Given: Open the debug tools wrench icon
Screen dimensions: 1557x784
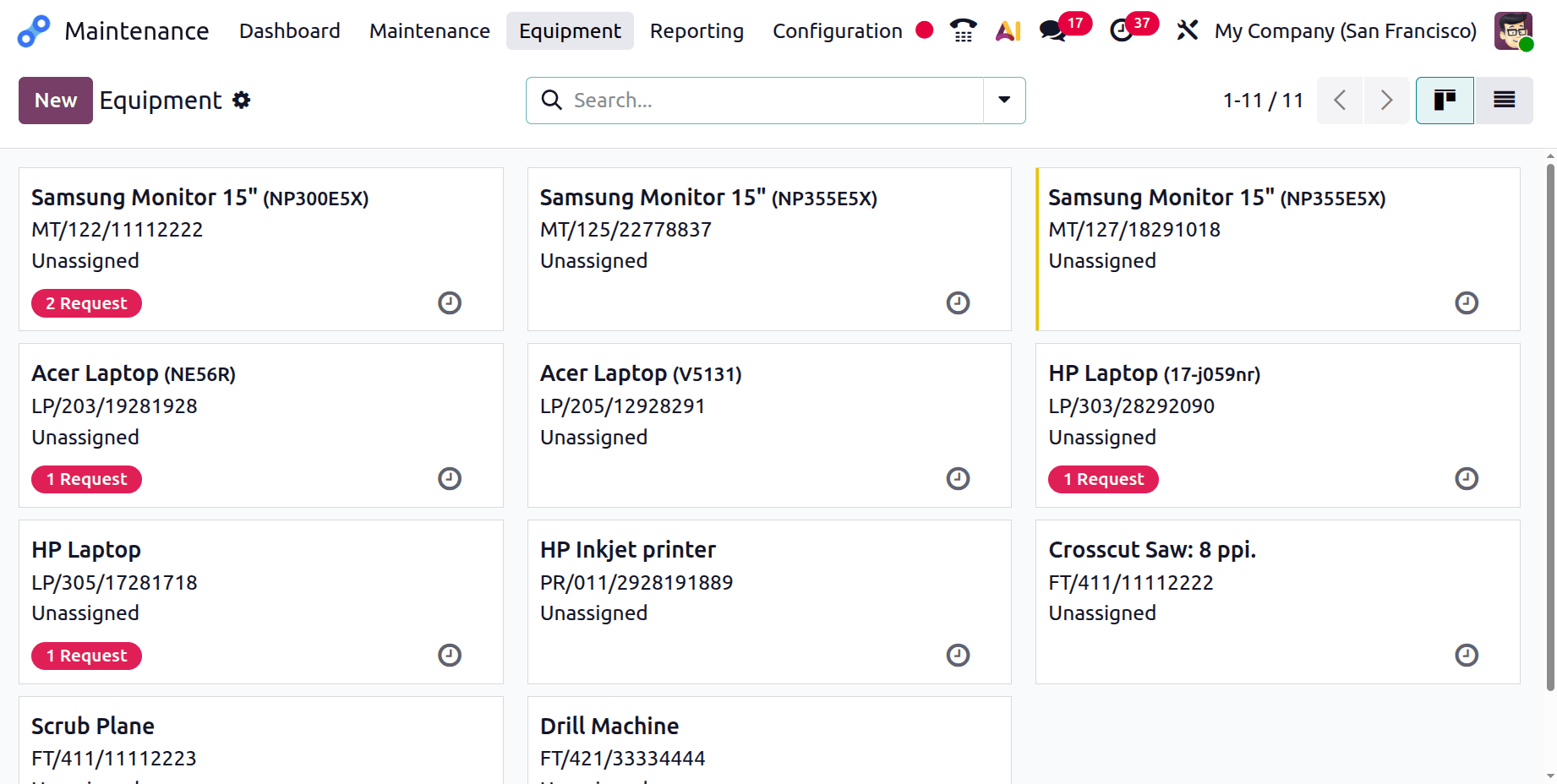Looking at the screenshot, I should (1188, 30).
